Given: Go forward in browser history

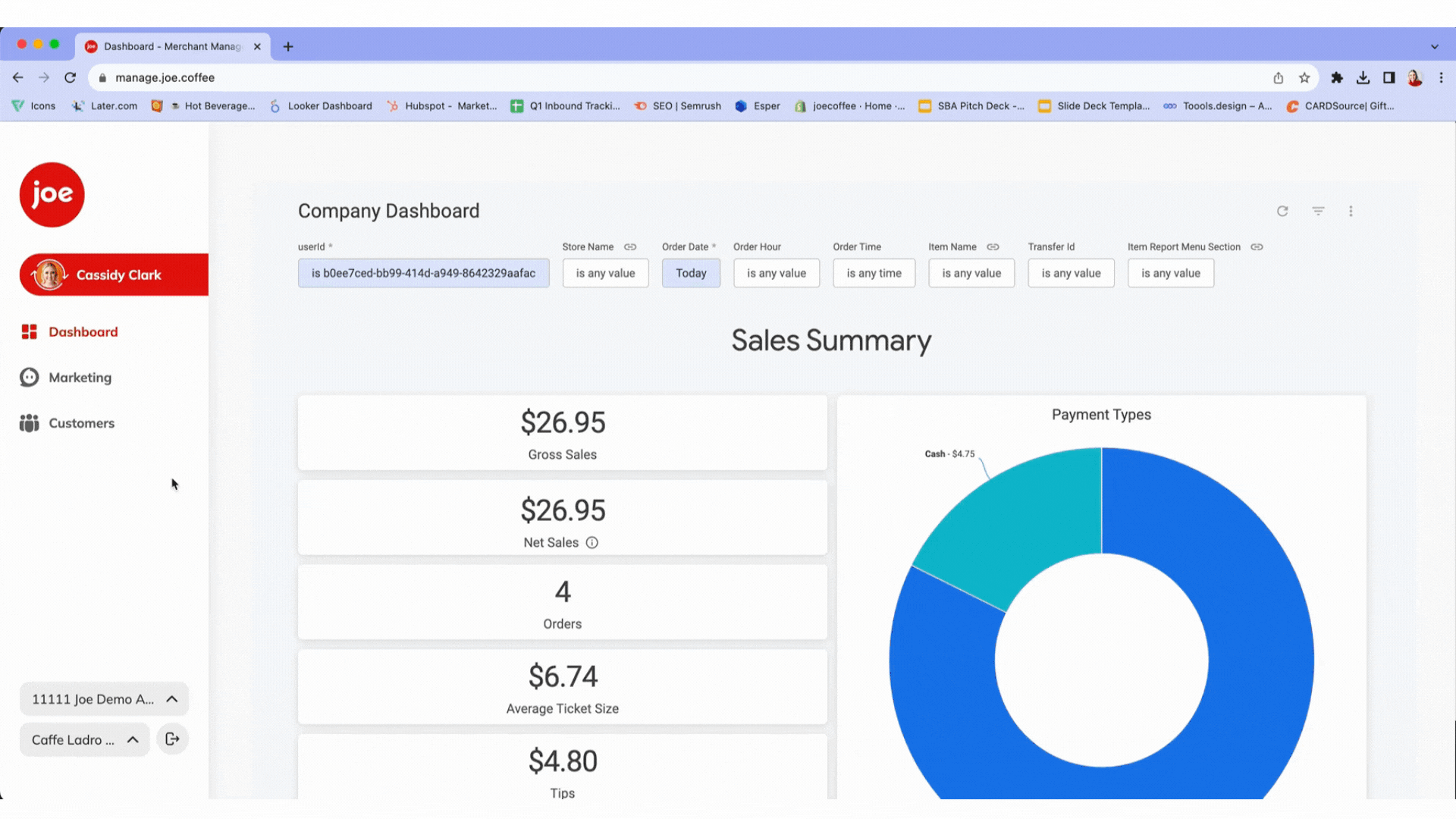Looking at the screenshot, I should [x=44, y=77].
